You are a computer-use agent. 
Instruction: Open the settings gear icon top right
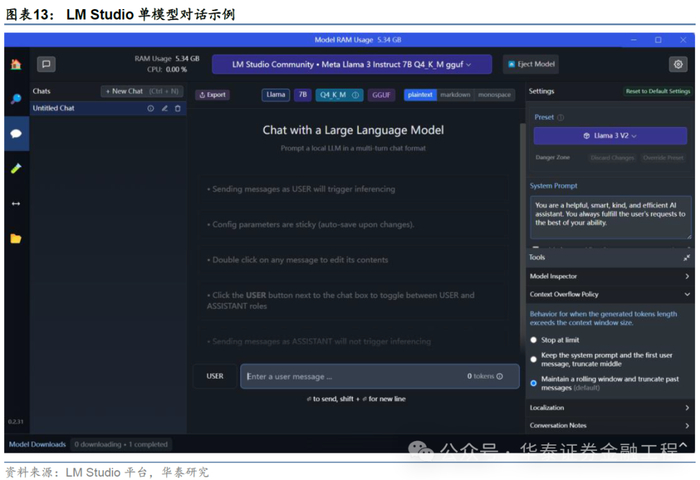coord(678,64)
